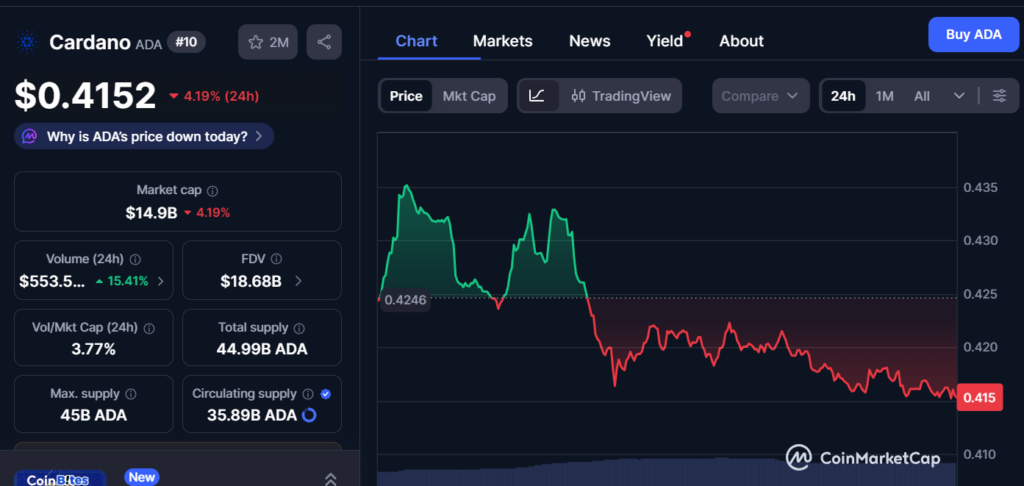1024x486 pixels.
Task: Toggle chart to Mkt Cap view
Action: (469, 96)
